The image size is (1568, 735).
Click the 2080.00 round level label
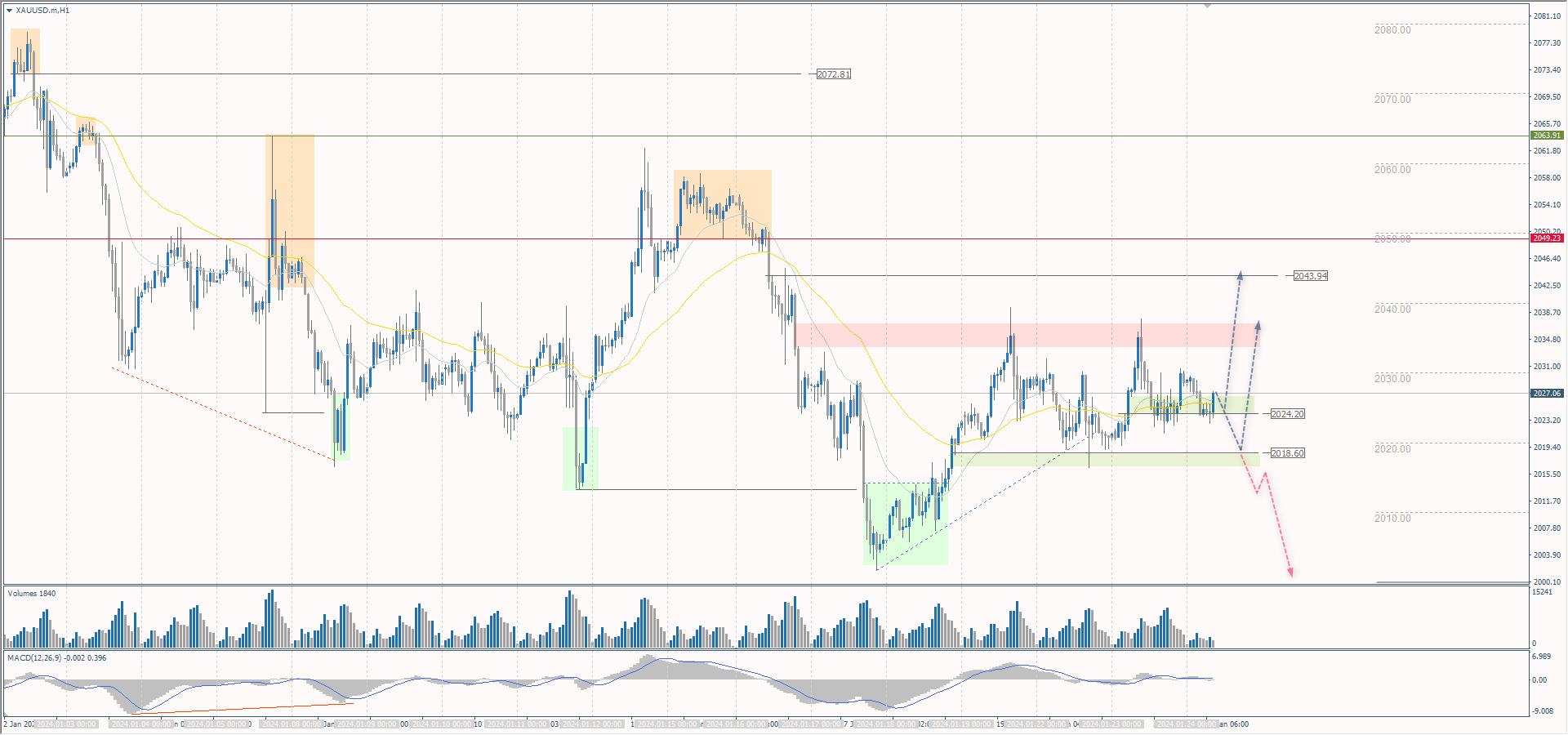[x=1392, y=30]
